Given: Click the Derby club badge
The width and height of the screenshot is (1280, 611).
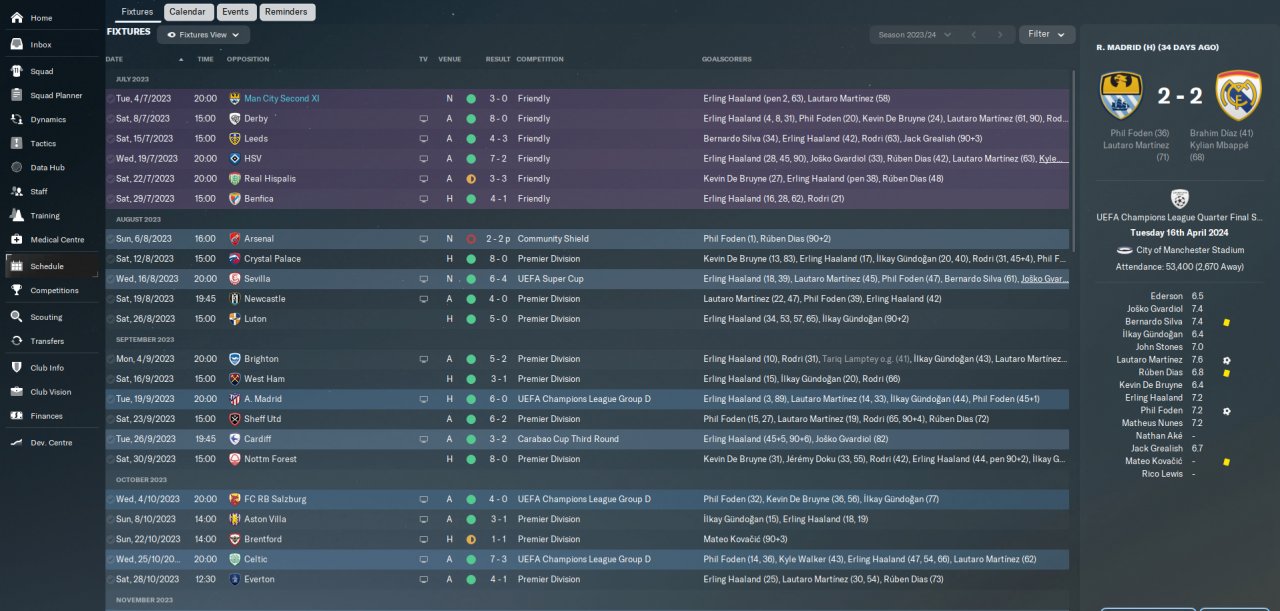Looking at the screenshot, I should coord(235,119).
